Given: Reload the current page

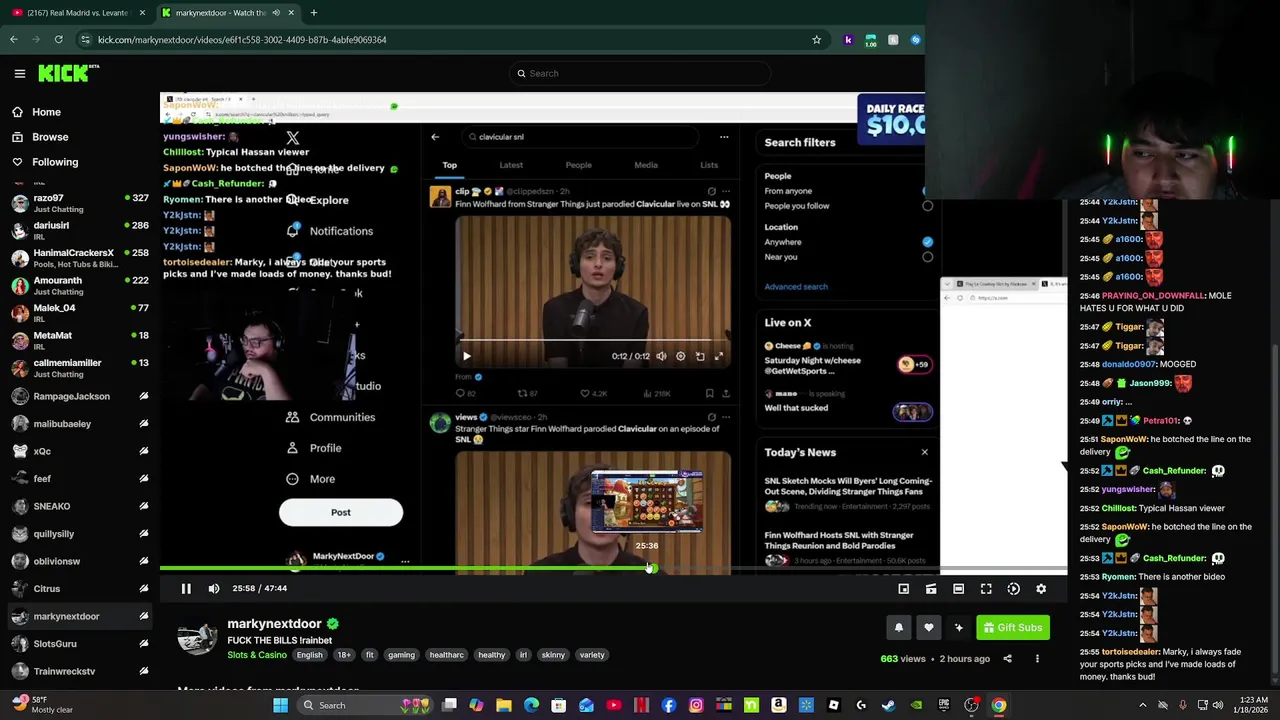Looking at the screenshot, I should tap(59, 40).
